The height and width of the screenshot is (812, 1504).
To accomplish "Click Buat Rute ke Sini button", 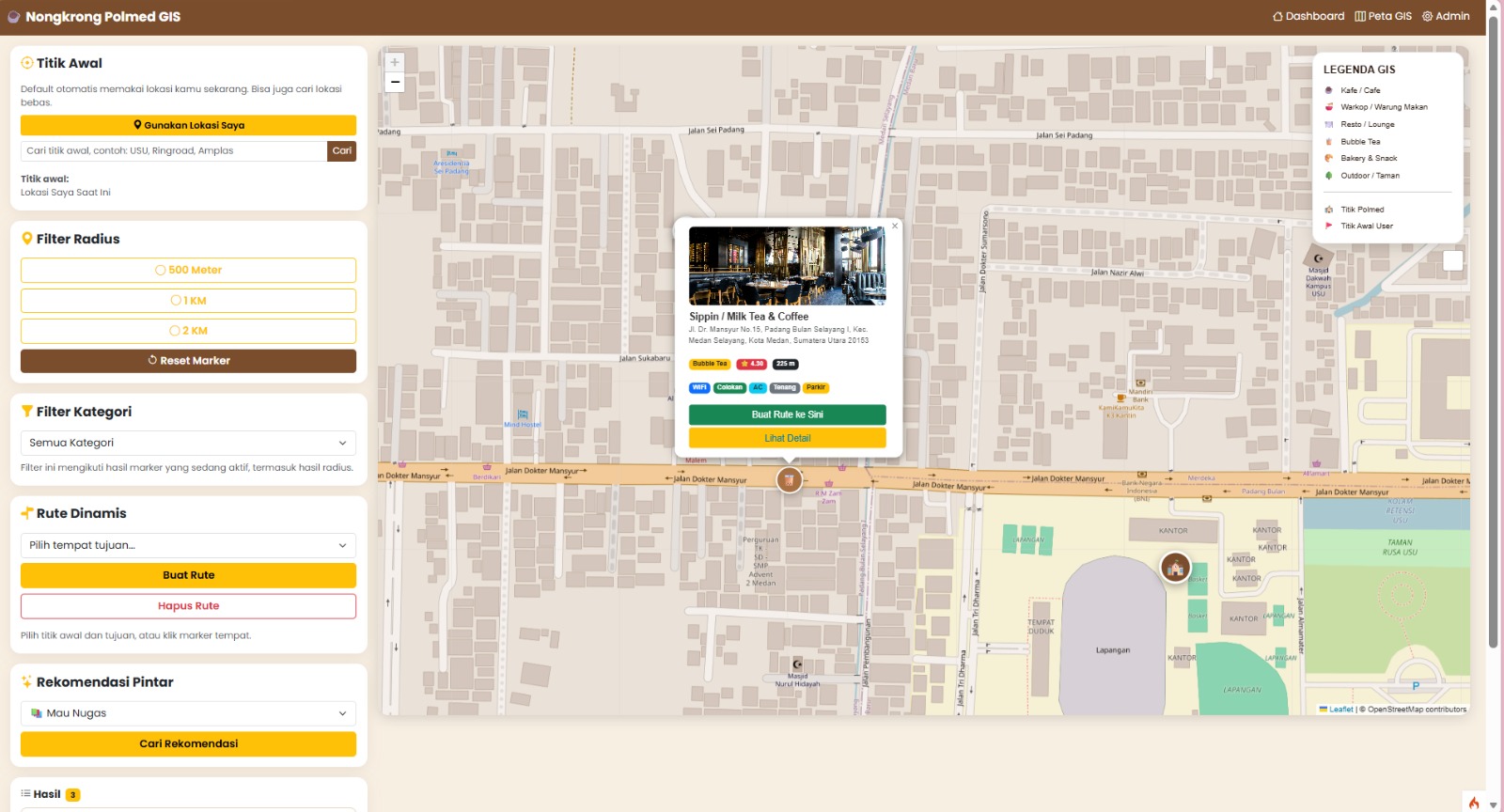I will (x=787, y=414).
